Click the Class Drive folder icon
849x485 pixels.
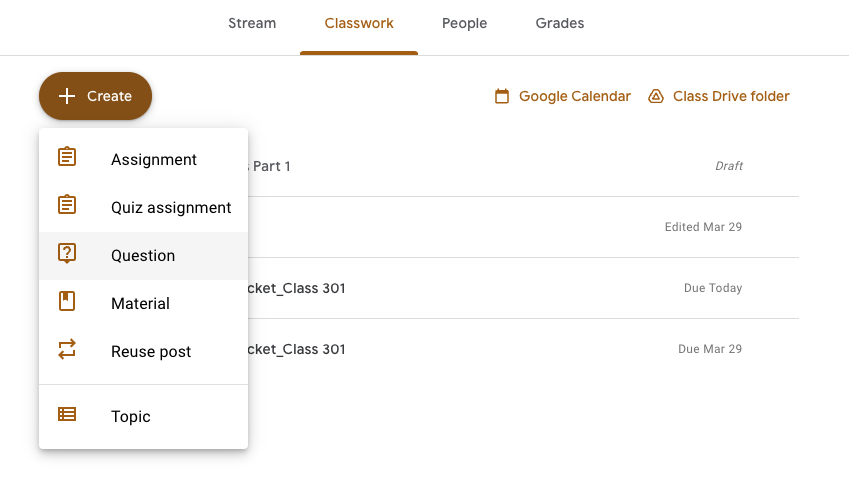[x=656, y=96]
